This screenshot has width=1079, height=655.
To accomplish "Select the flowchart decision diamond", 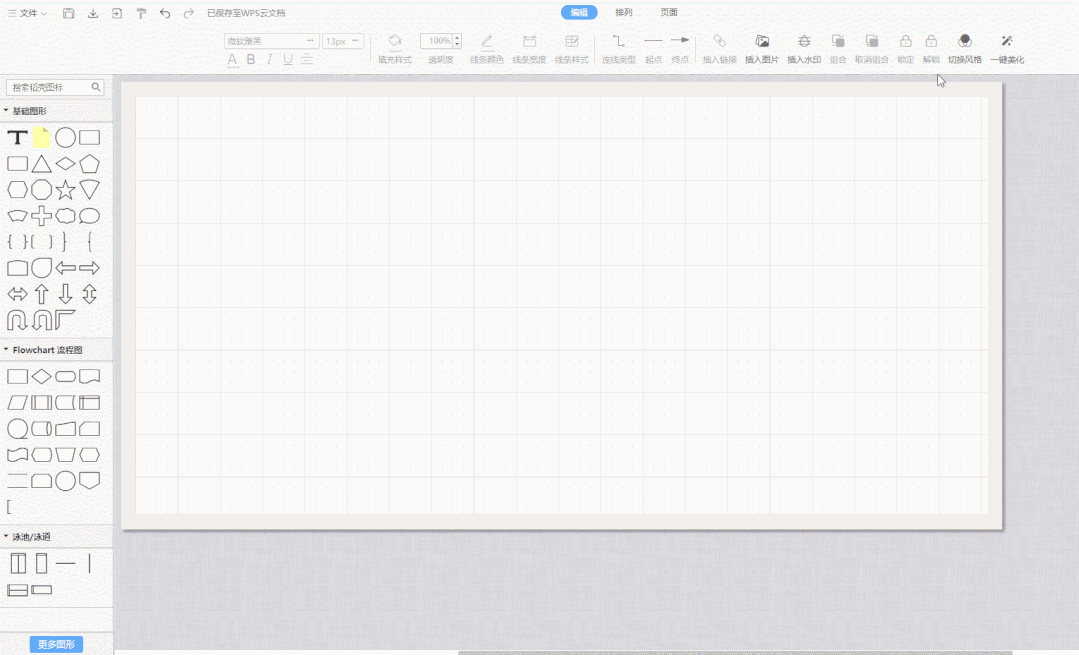I will click(41, 376).
